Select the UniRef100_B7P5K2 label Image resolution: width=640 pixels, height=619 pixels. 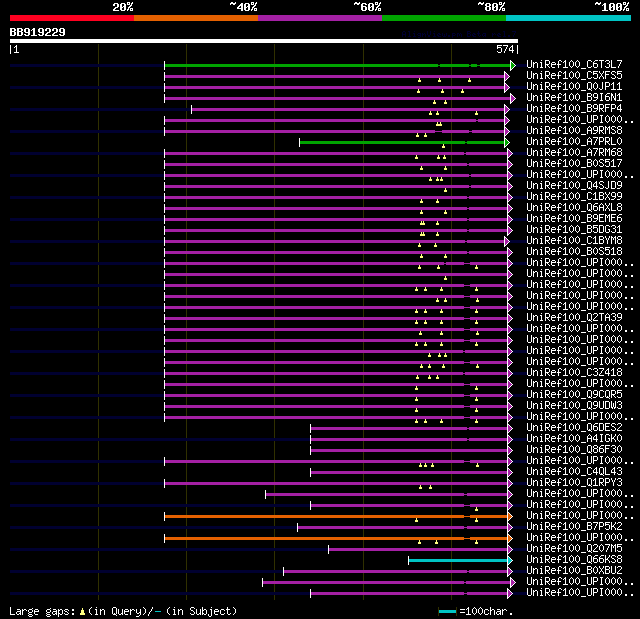(x=574, y=527)
